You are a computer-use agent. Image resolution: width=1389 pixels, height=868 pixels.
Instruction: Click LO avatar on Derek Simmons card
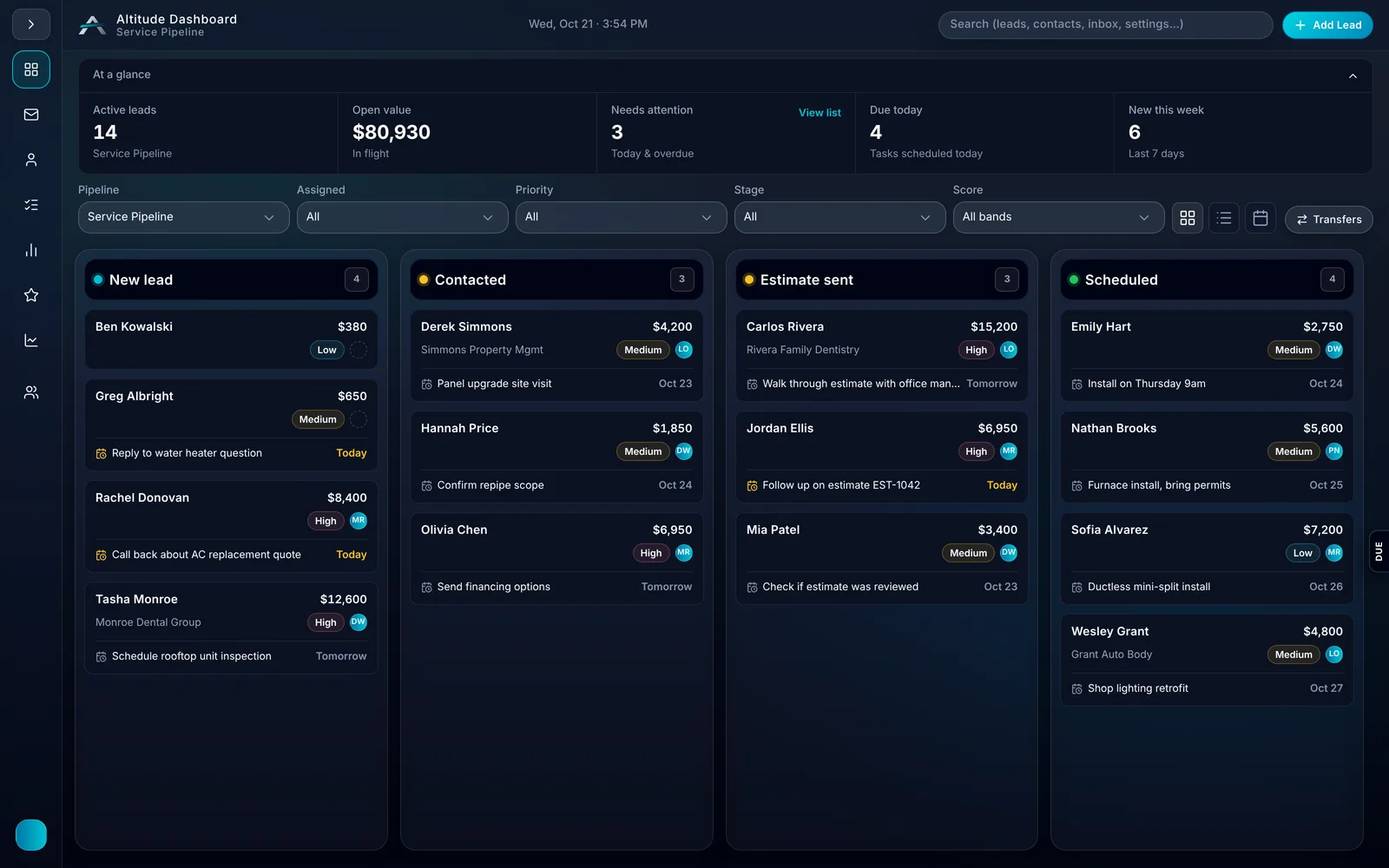tap(684, 350)
